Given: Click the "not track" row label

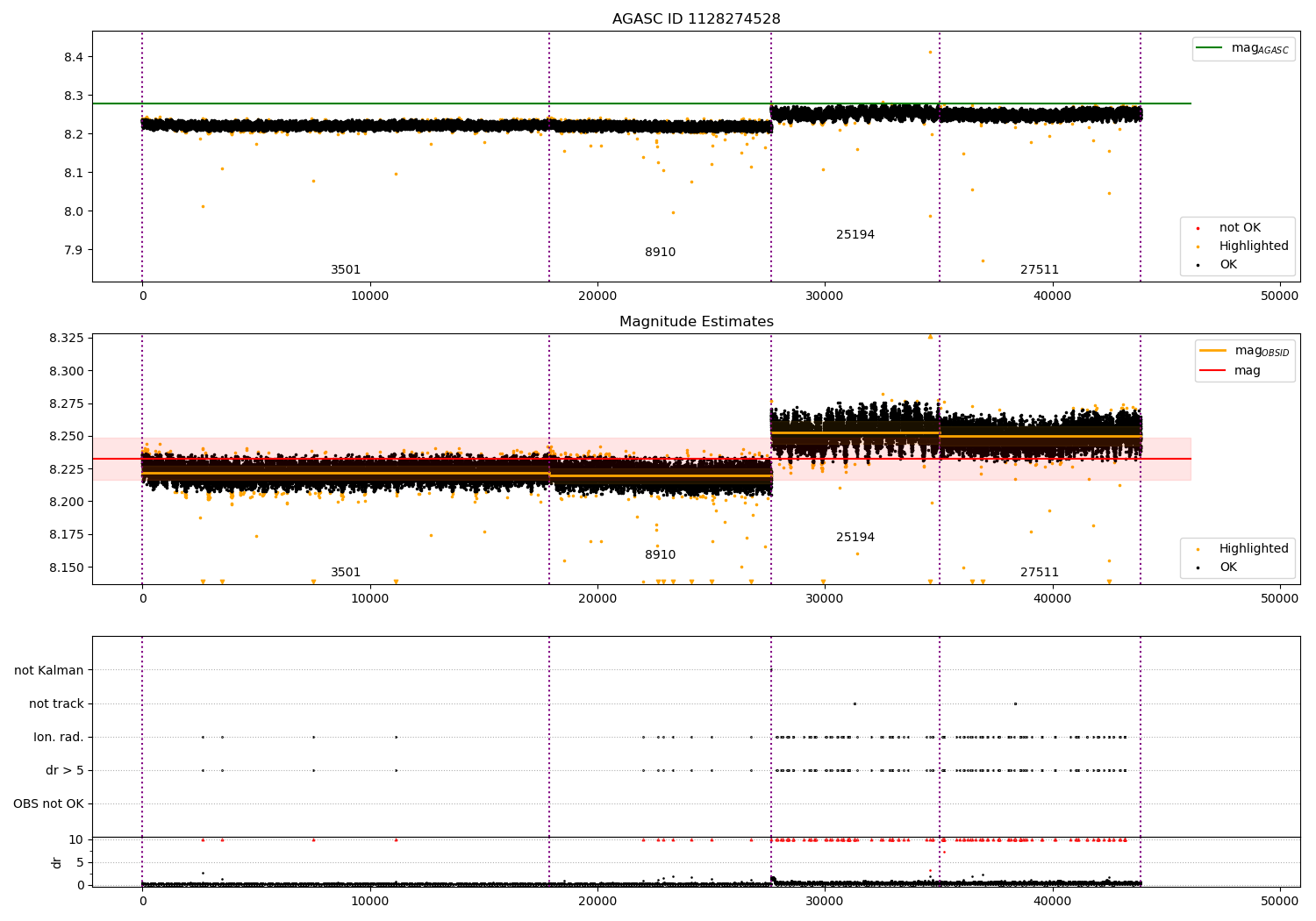Looking at the screenshot, I should pos(56,704).
